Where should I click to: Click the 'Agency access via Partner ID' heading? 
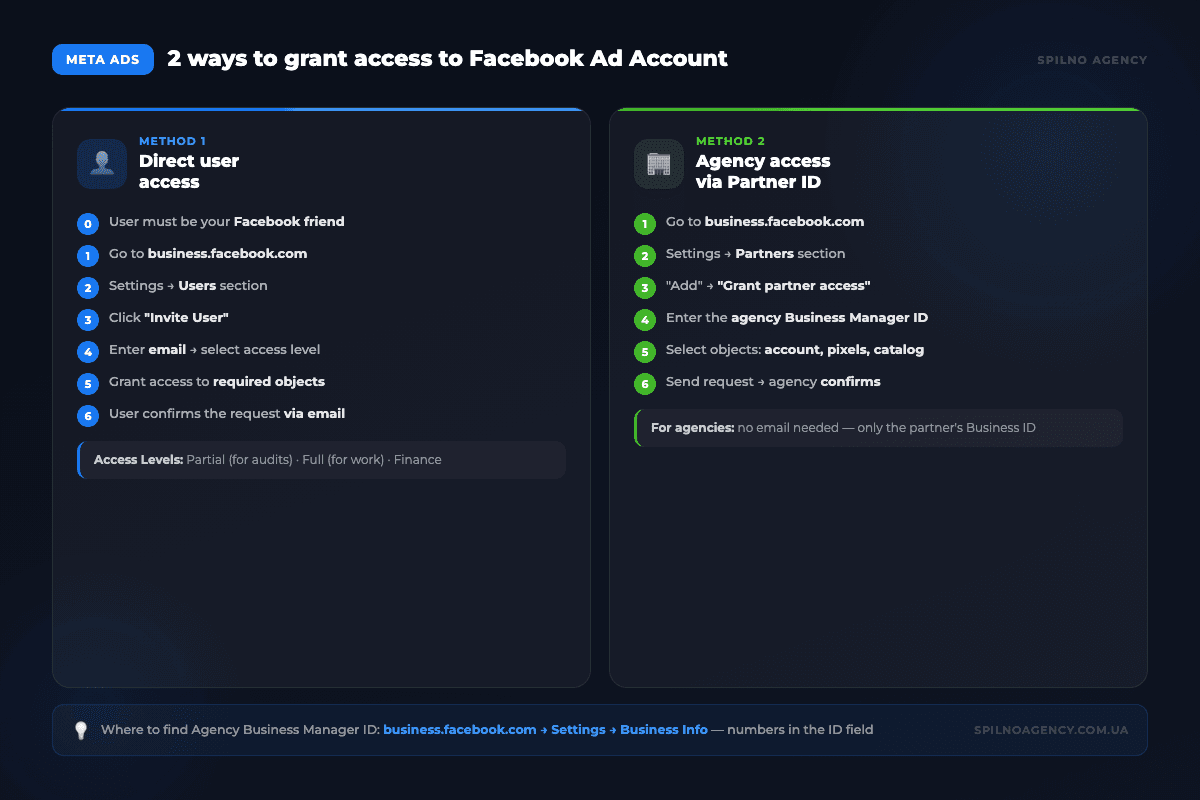pyautogui.click(x=763, y=171)
